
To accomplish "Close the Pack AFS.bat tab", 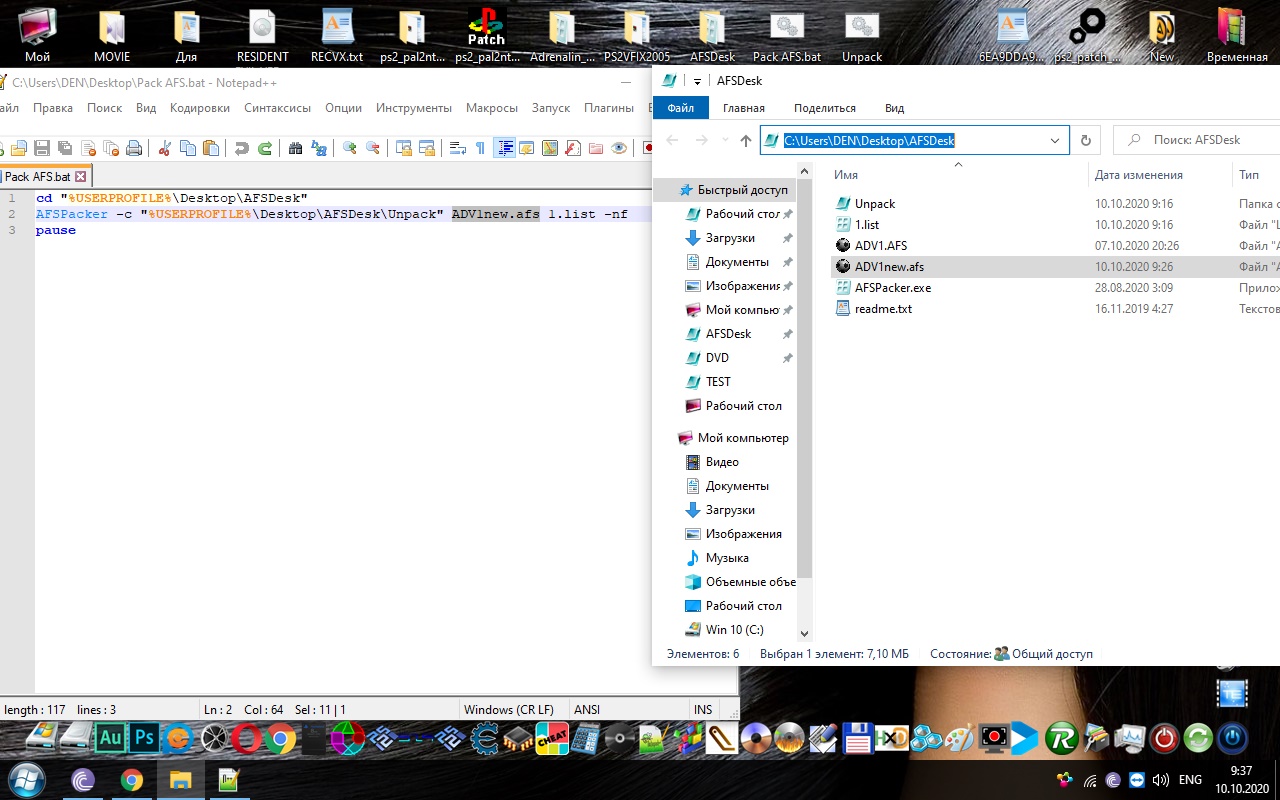I will (81, 177).
